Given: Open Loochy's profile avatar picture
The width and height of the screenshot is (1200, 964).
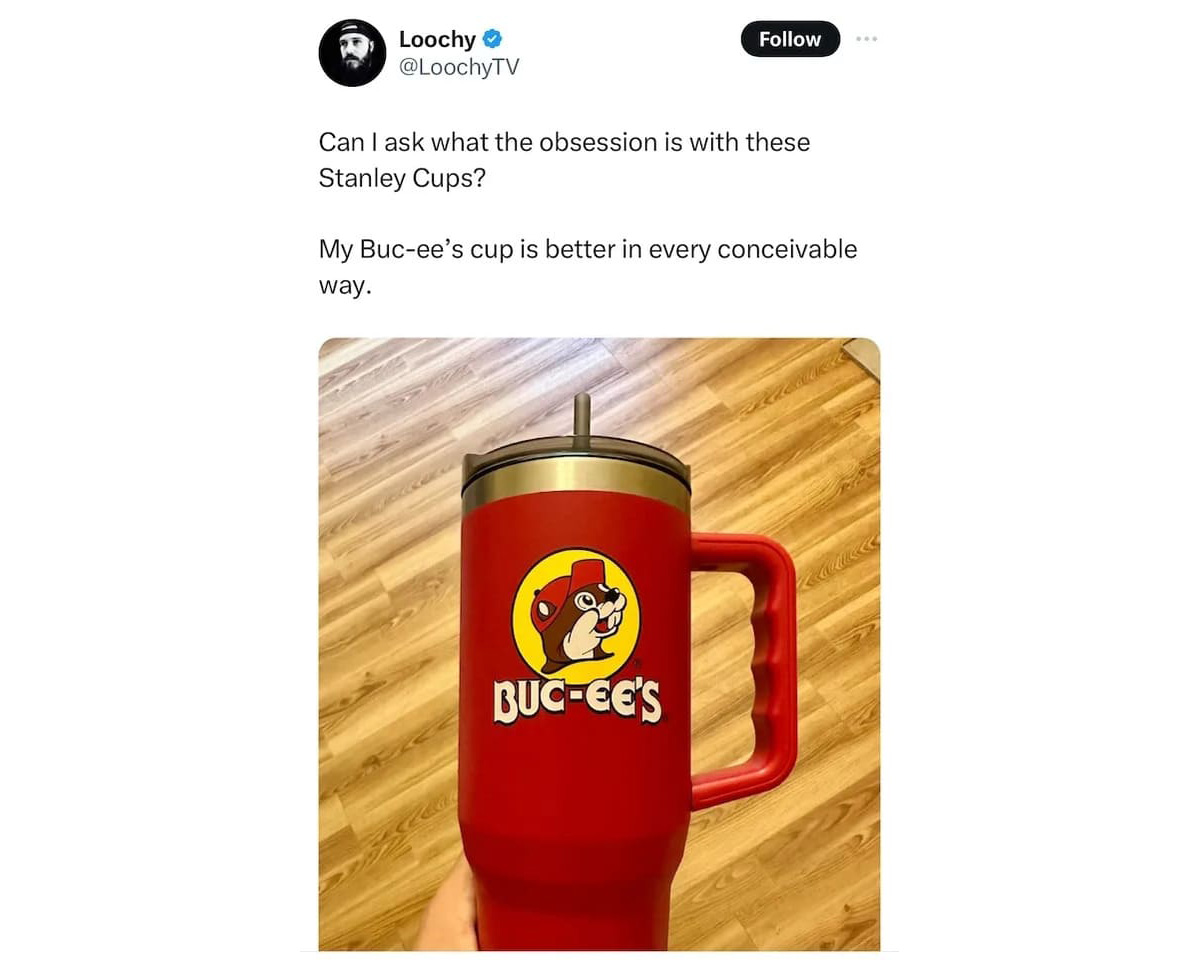Looking at the screenshot, I should coord(352,52).
